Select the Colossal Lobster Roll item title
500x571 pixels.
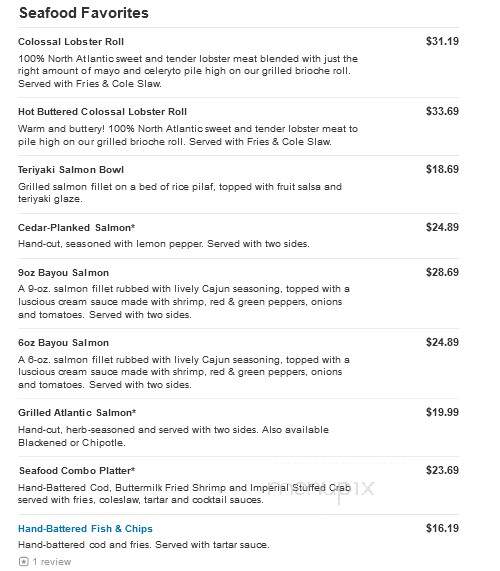coord(71,42)
